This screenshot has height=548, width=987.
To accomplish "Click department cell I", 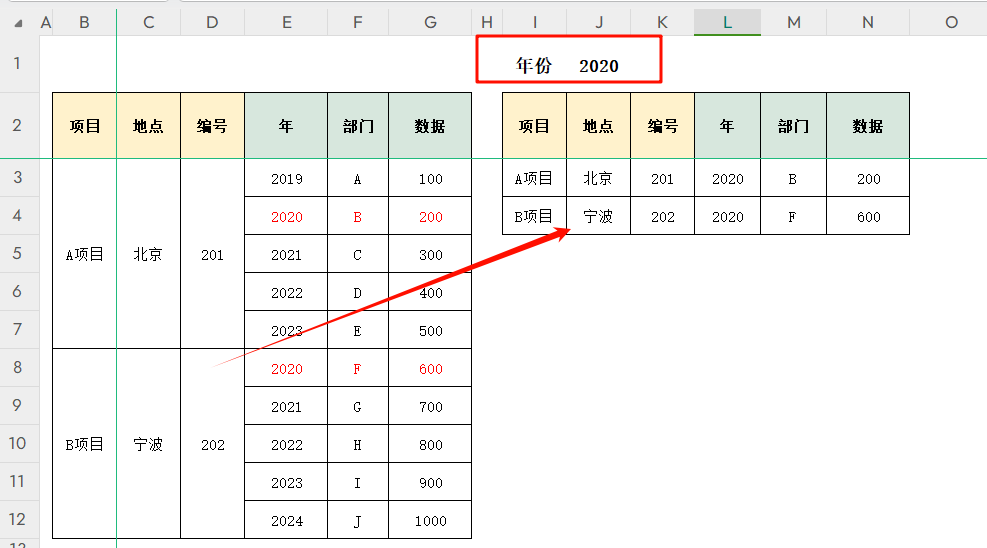I will tap(358, 483).
